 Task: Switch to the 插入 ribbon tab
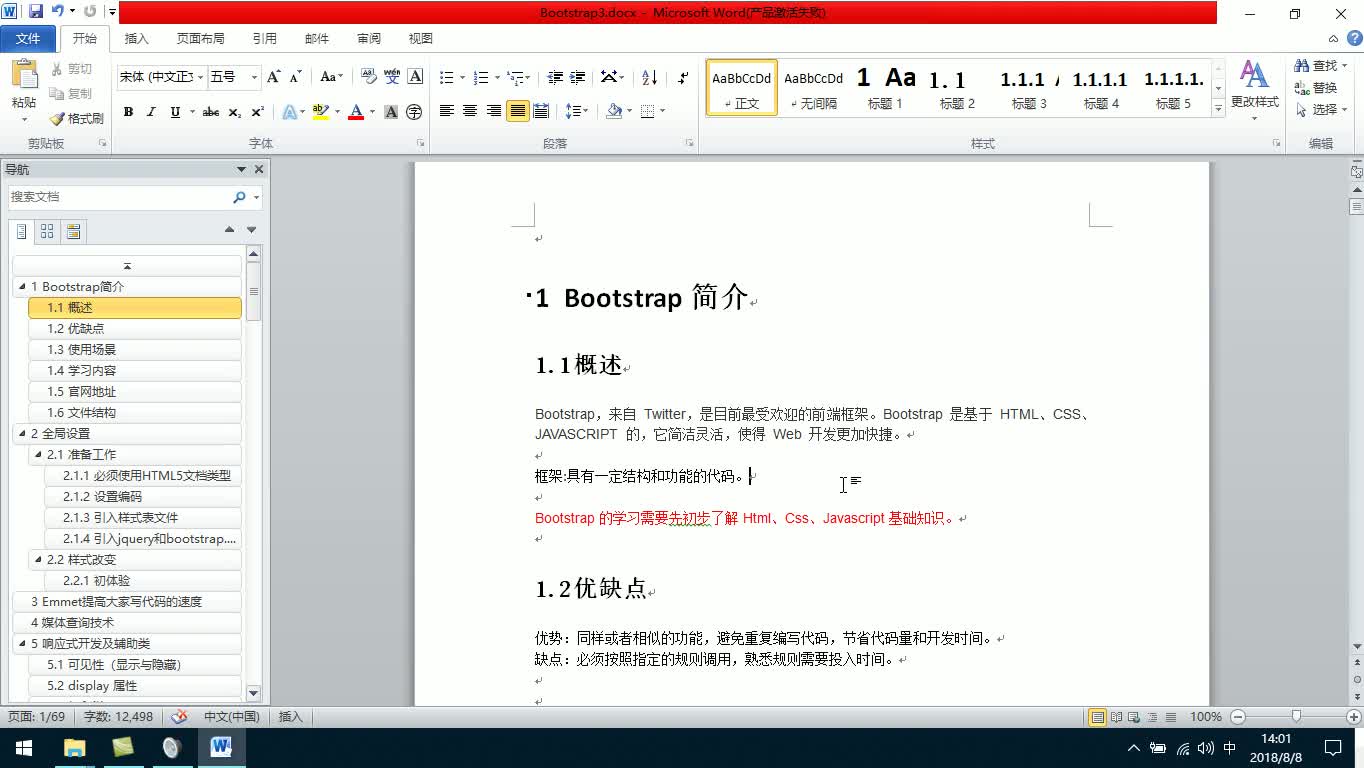tap(136, 39)
